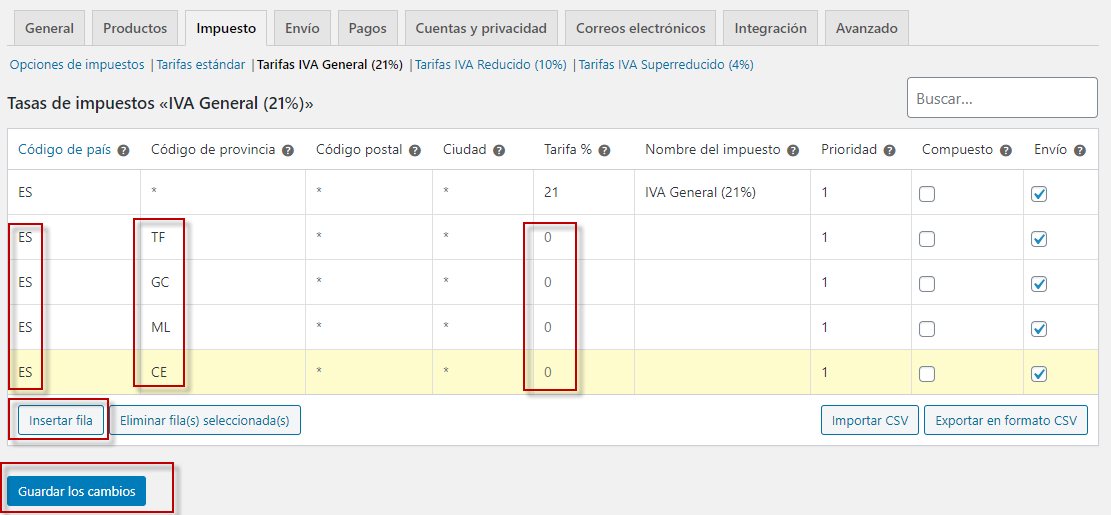Open Cuentas y privacidad tab

[x=481, y=28]
